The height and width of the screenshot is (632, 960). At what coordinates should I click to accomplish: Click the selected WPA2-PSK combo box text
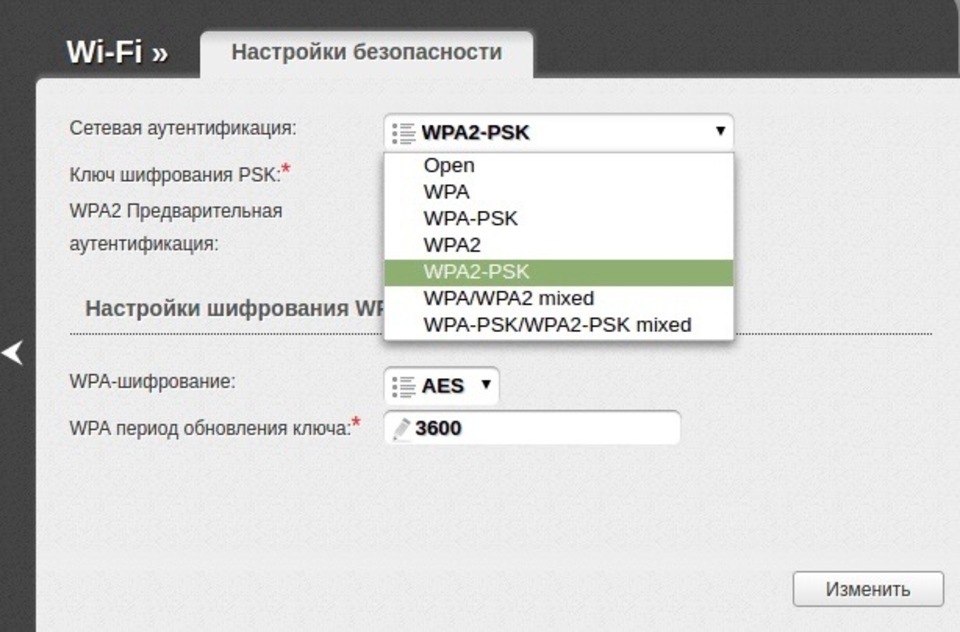pyautogui.click(x=475, y=132)
